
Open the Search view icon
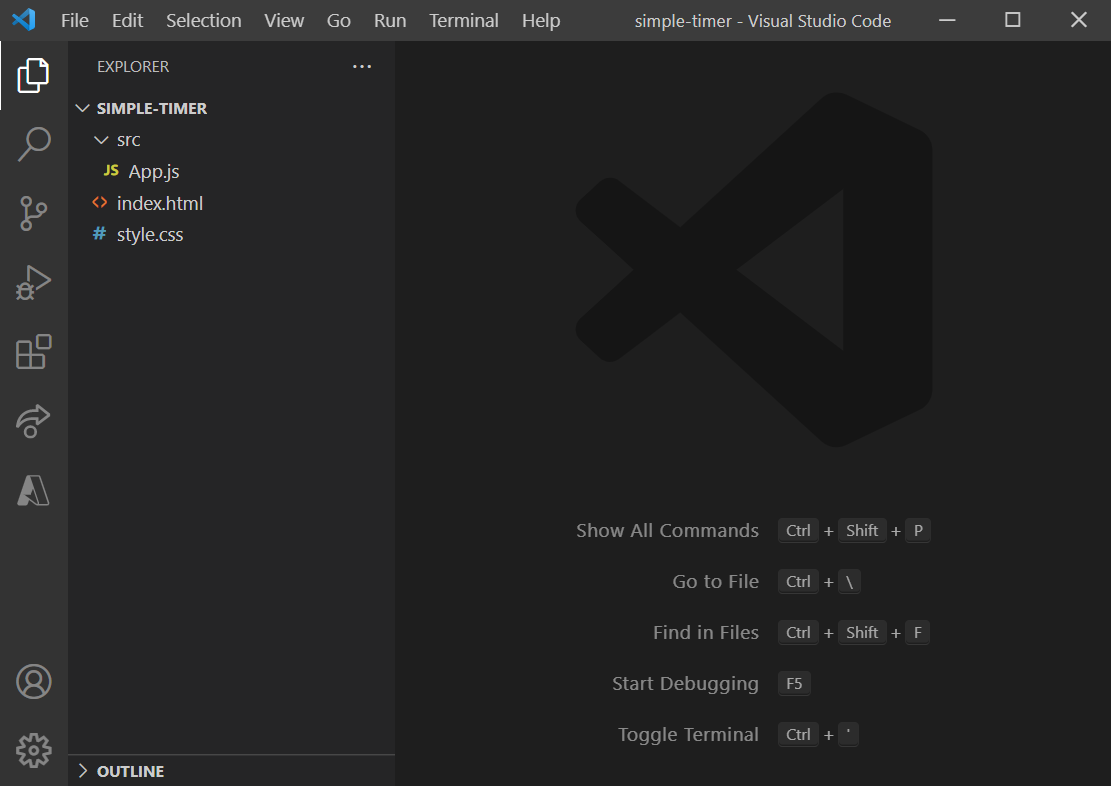[x=33, y=144]
